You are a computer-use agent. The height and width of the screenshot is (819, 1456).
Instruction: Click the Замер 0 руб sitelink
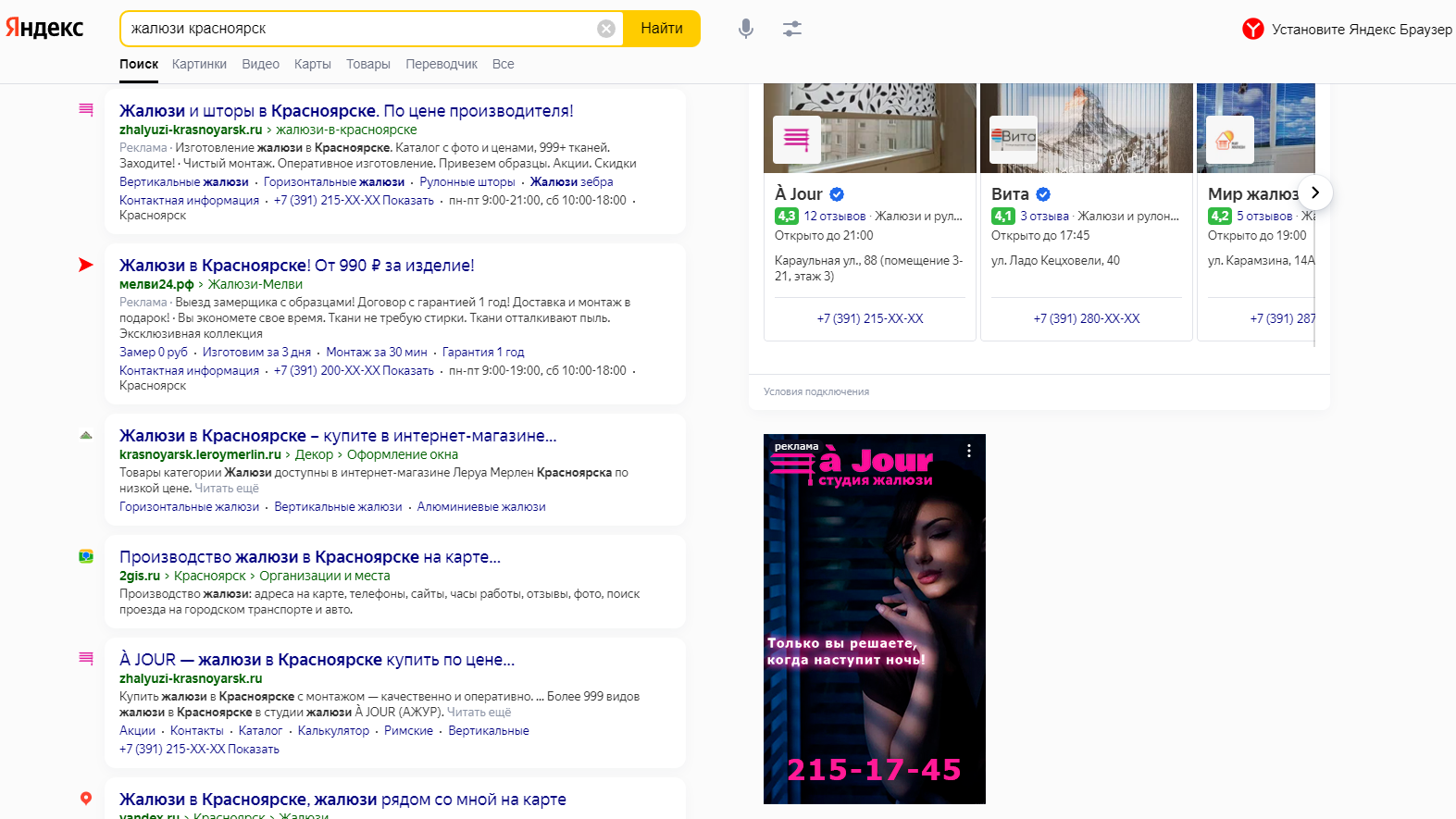coord(154,352)
